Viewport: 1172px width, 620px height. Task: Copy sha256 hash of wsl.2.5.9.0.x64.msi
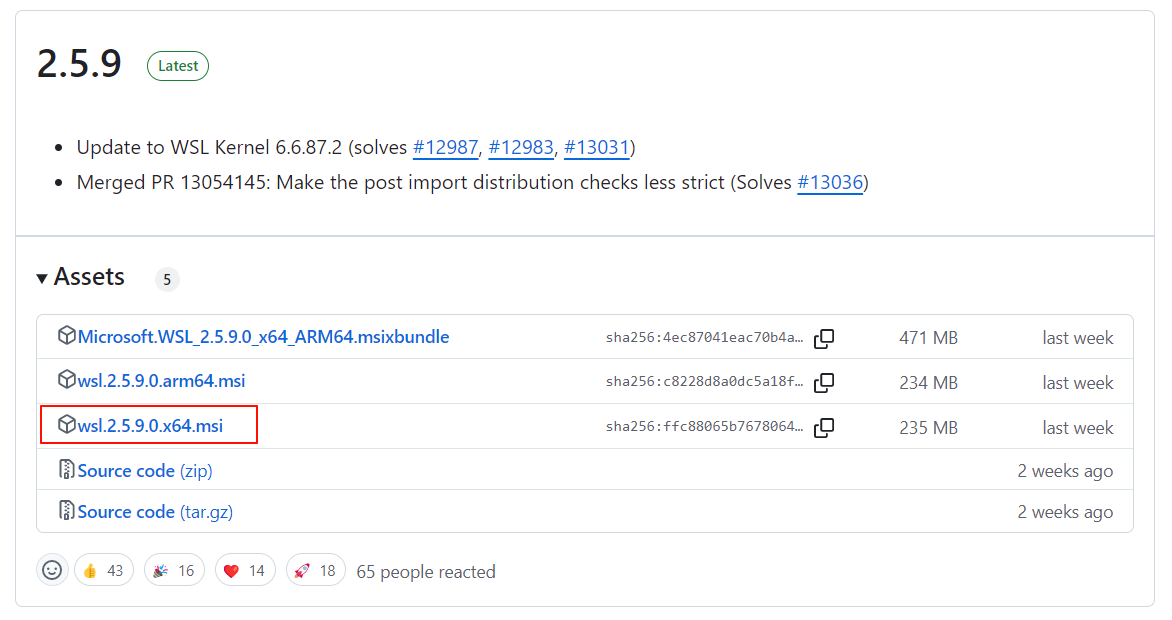(x=824, y=427)
